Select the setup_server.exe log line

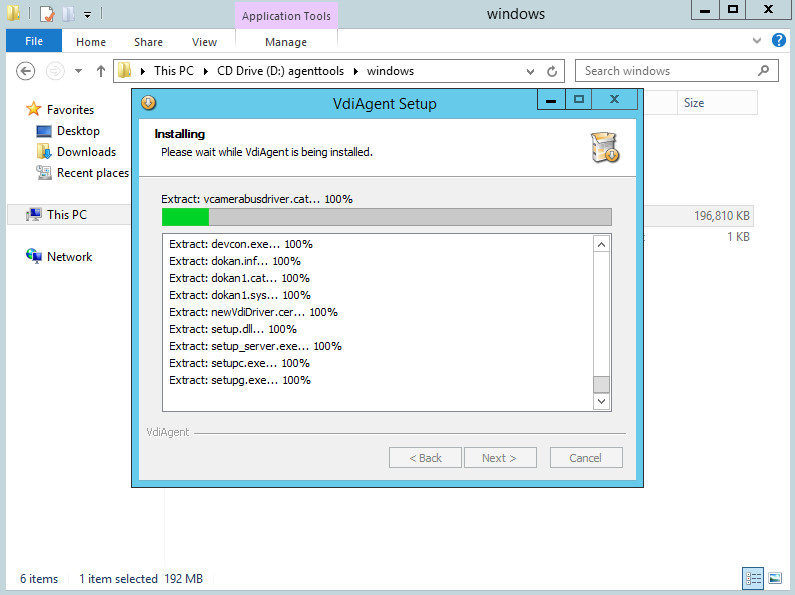[256, 346]
